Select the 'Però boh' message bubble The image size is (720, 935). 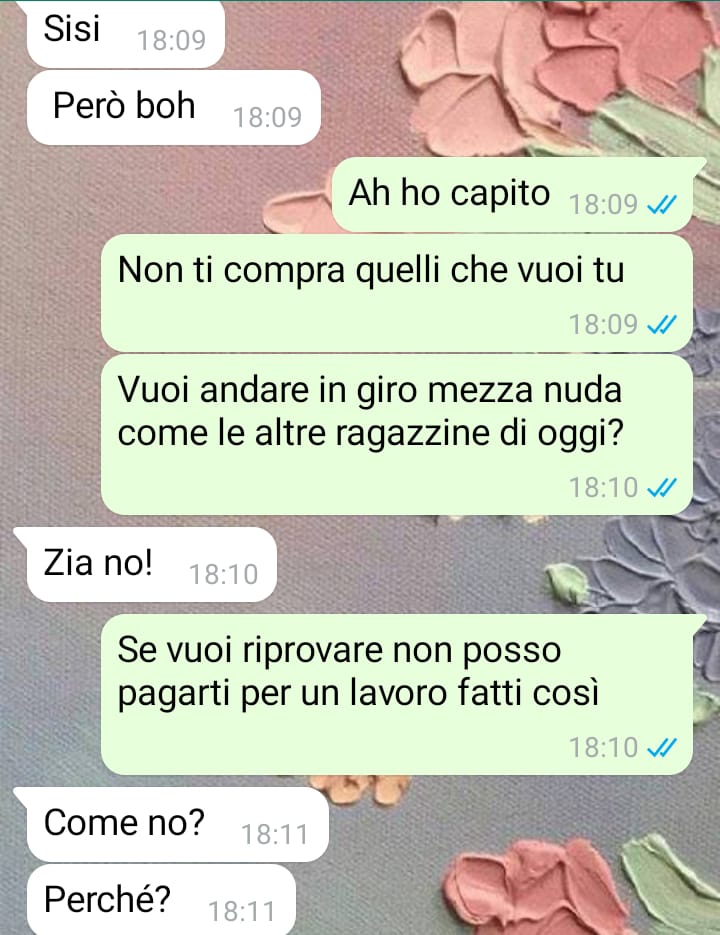pyautogui.click(x=174, y=108)
